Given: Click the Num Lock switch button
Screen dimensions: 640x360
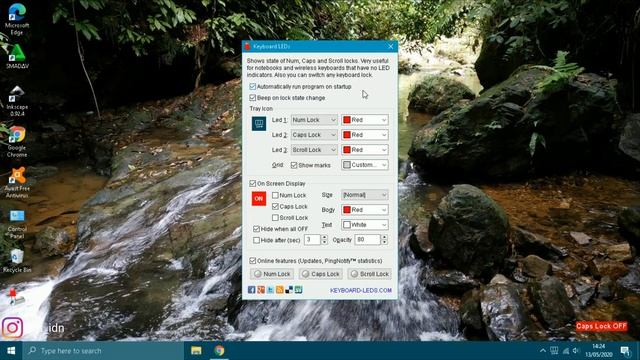Looking at the screenshot, I should coord(272,274).
